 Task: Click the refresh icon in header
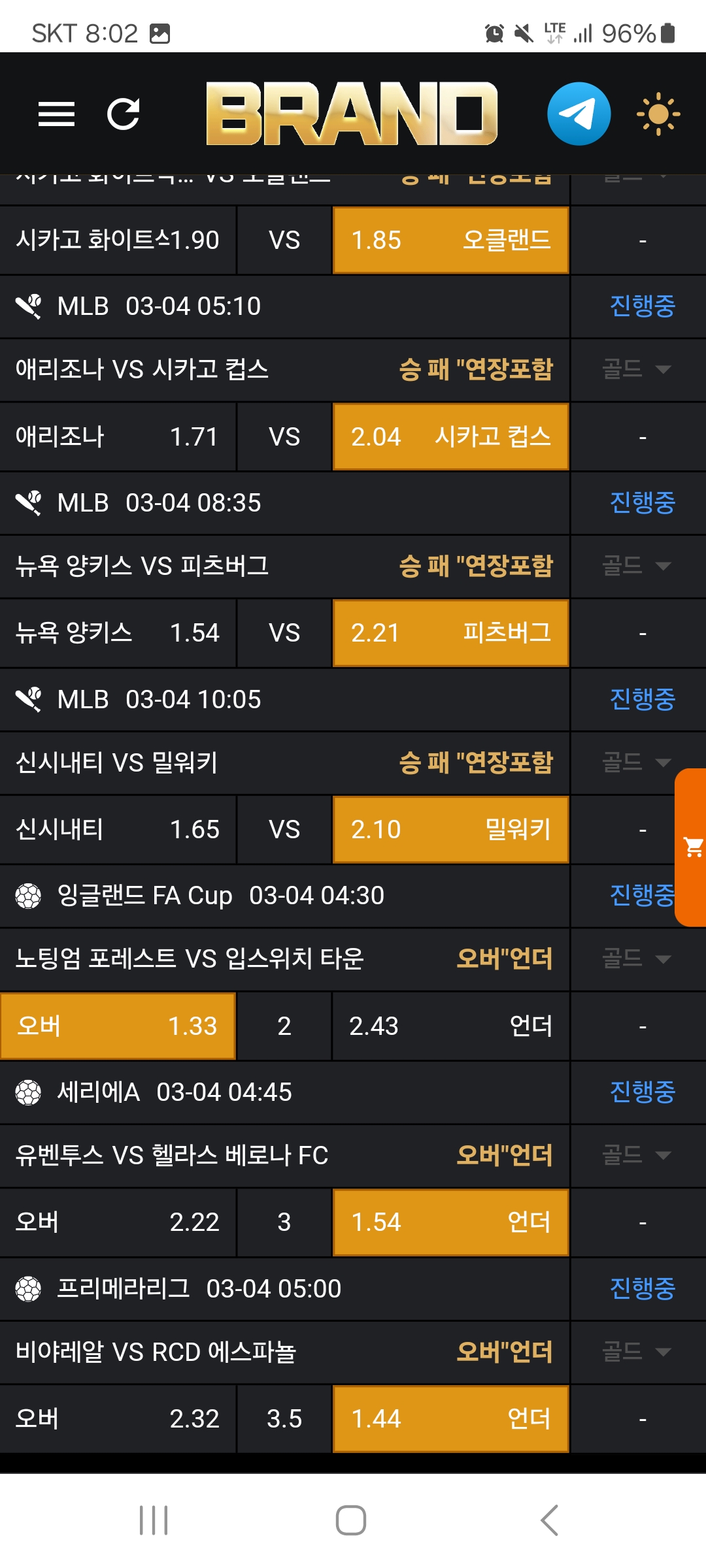(x=124, y=114)
